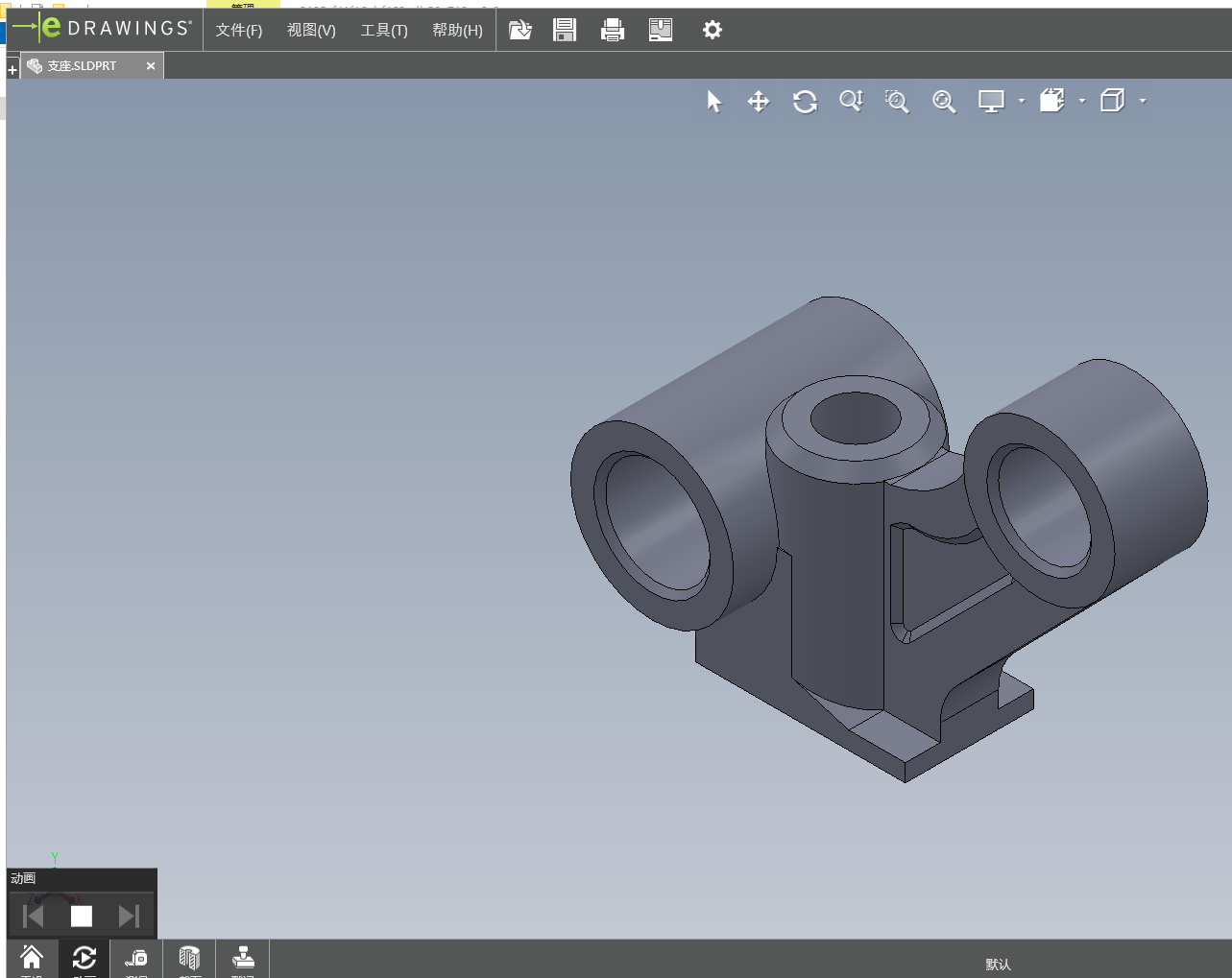This screenshot has width=1232, height=978.
Task: Select the arrow pointer tool
Action: [713, 102]
